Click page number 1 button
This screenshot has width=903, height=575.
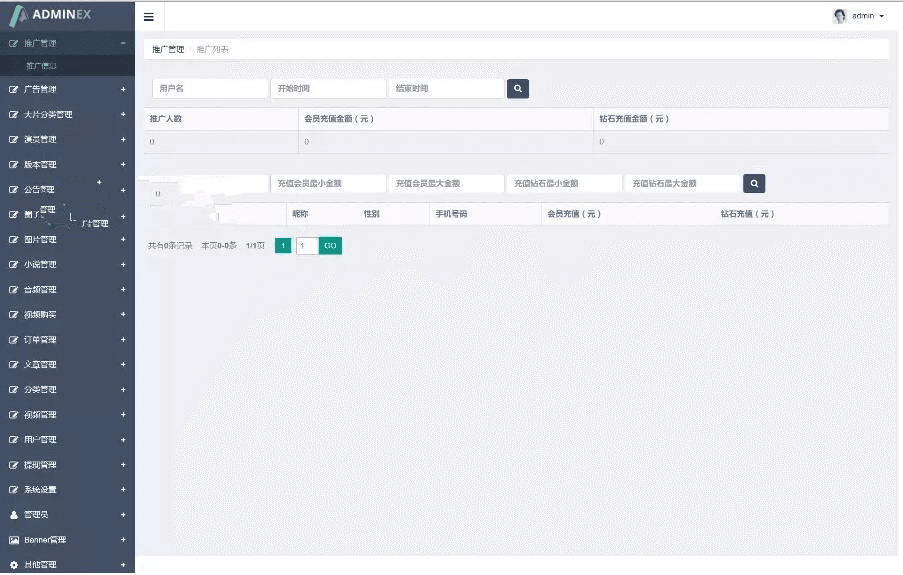click(x=283, y=245)
